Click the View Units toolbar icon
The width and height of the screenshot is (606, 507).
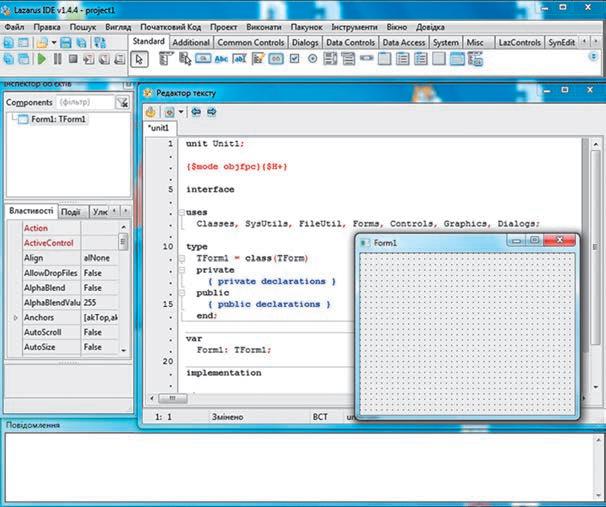click(x=8, y=59)
